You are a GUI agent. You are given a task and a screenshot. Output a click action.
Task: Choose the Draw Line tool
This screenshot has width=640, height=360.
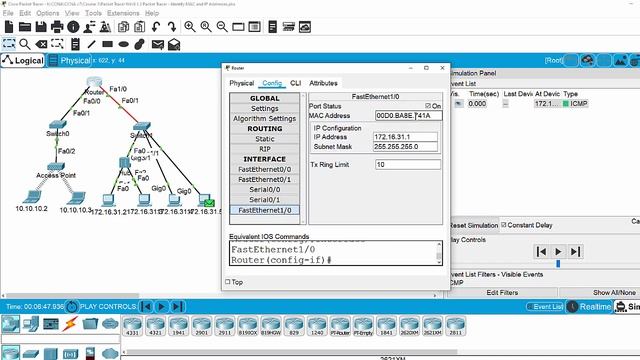91,44
